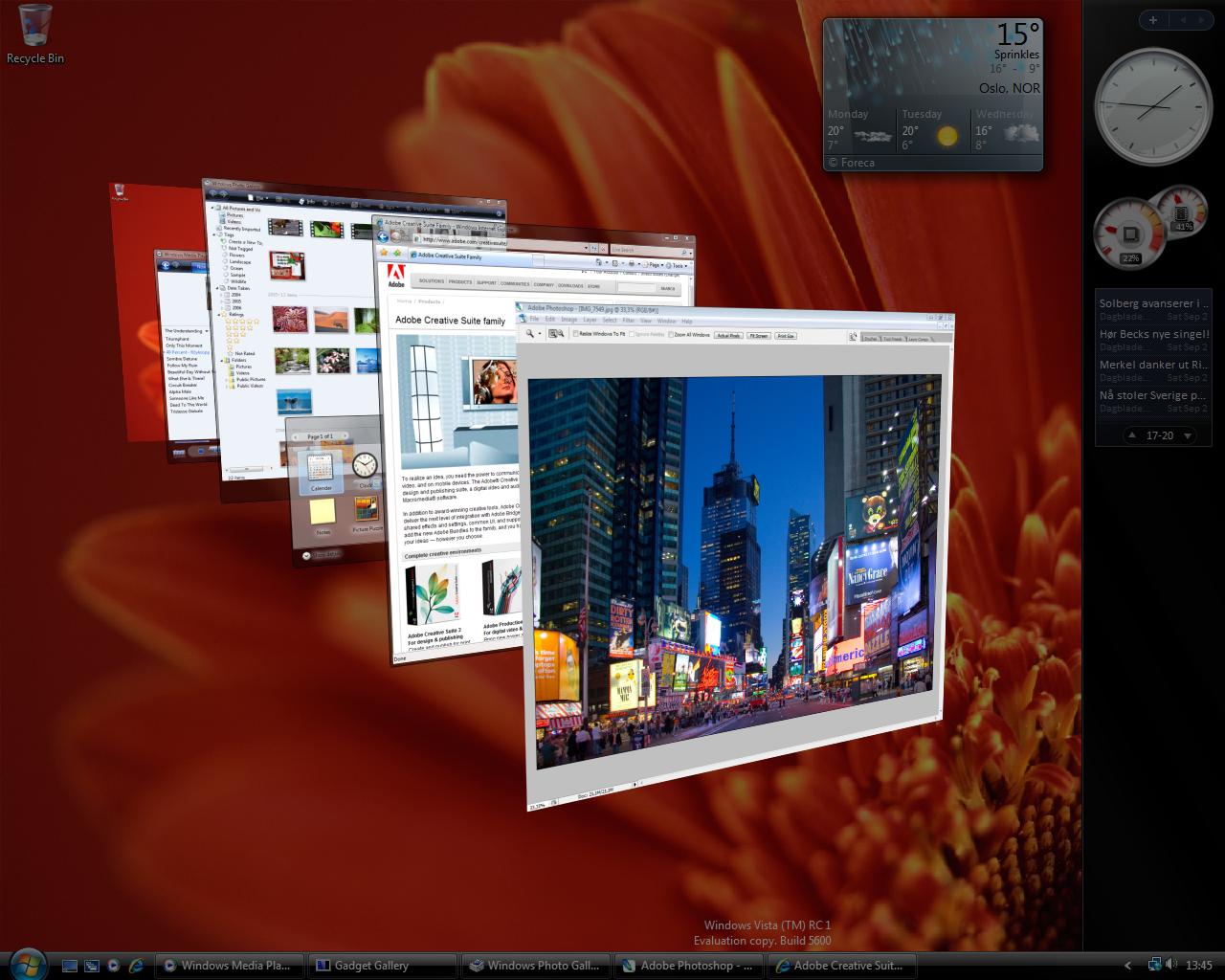Image resolution: width=1225 pixels, height=980 pixels.
Task: Open SOLUTIONS nav tab on Adobe site
Action: (432, 280)
